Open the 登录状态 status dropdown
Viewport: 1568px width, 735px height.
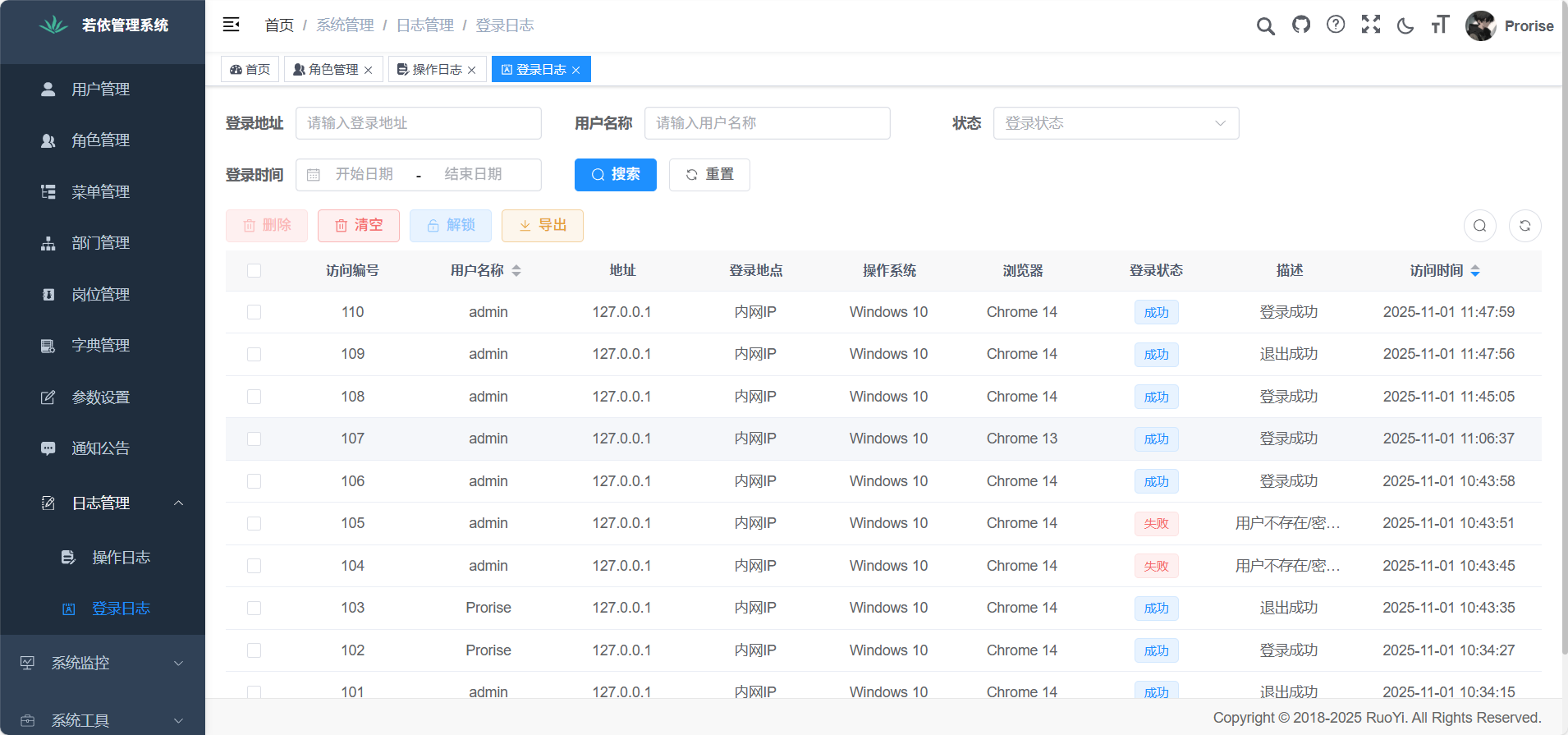click(1115, 123)
